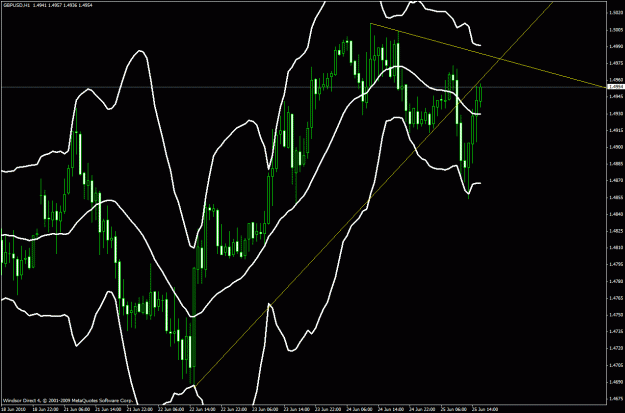Click the 23 Jun 14:00 time label
Screen dimensions: 625x413
coord(296,409)
